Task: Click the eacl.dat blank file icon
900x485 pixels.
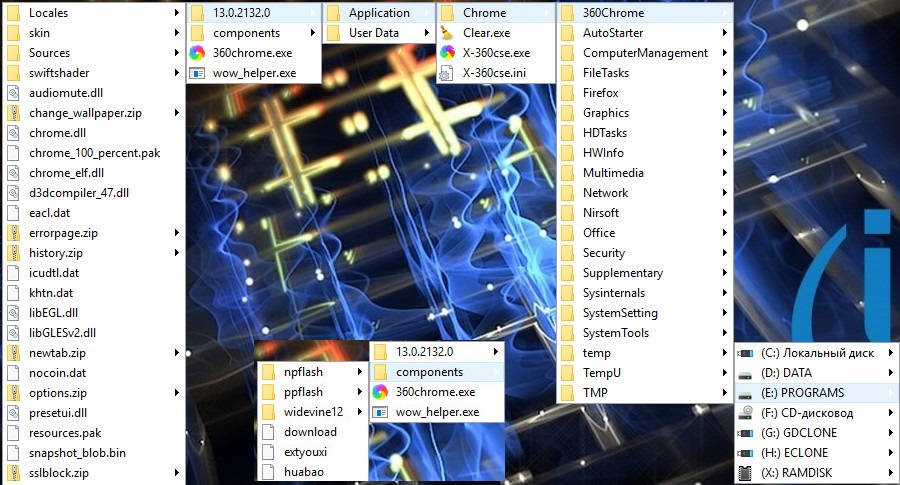Action: [13, 213]
